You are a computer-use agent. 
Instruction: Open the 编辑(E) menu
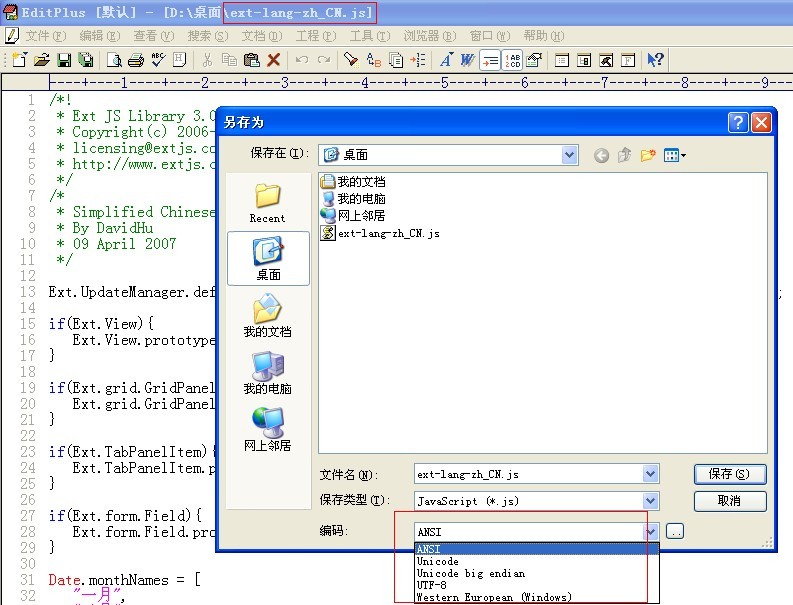100,35
